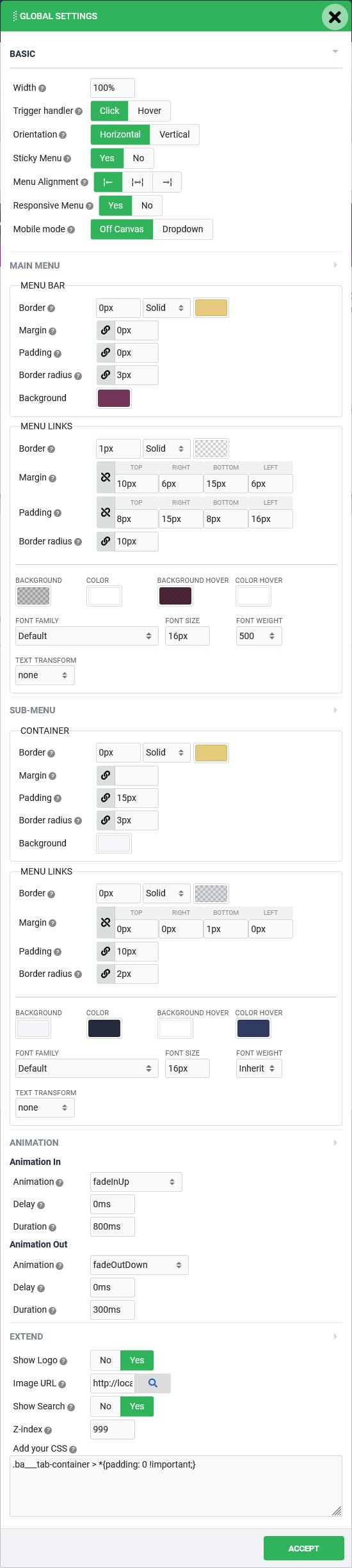Image resolution: width=352 pixels, height=1568 pixels.
Task: Collapse the ANIMATION section header
Action: click(x=176, y=1143)
